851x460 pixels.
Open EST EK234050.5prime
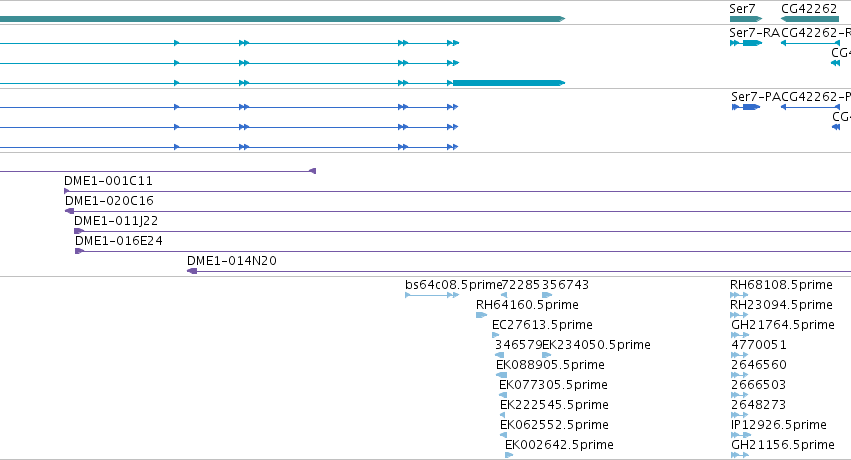pos(596,345)
